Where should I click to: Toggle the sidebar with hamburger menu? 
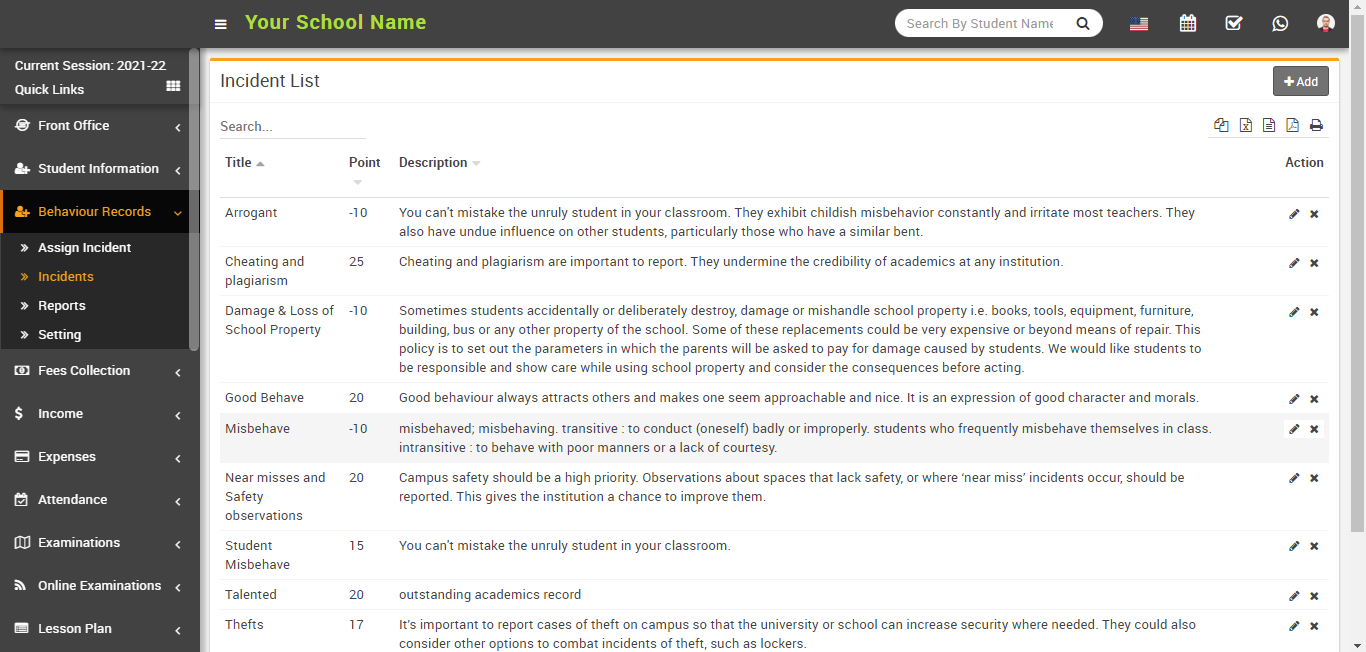coord(221,24)
